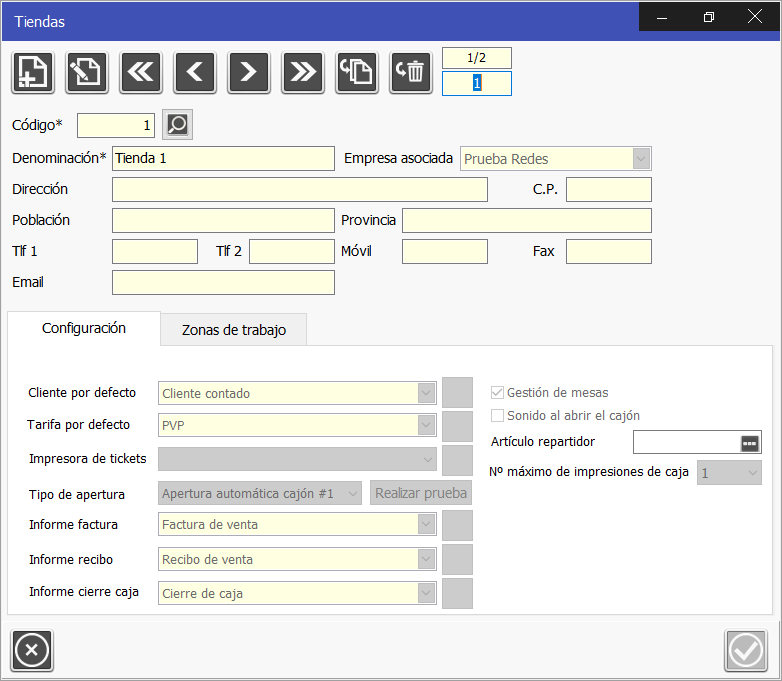Switch to the Zonas de trabajo tab

(234, 330)
